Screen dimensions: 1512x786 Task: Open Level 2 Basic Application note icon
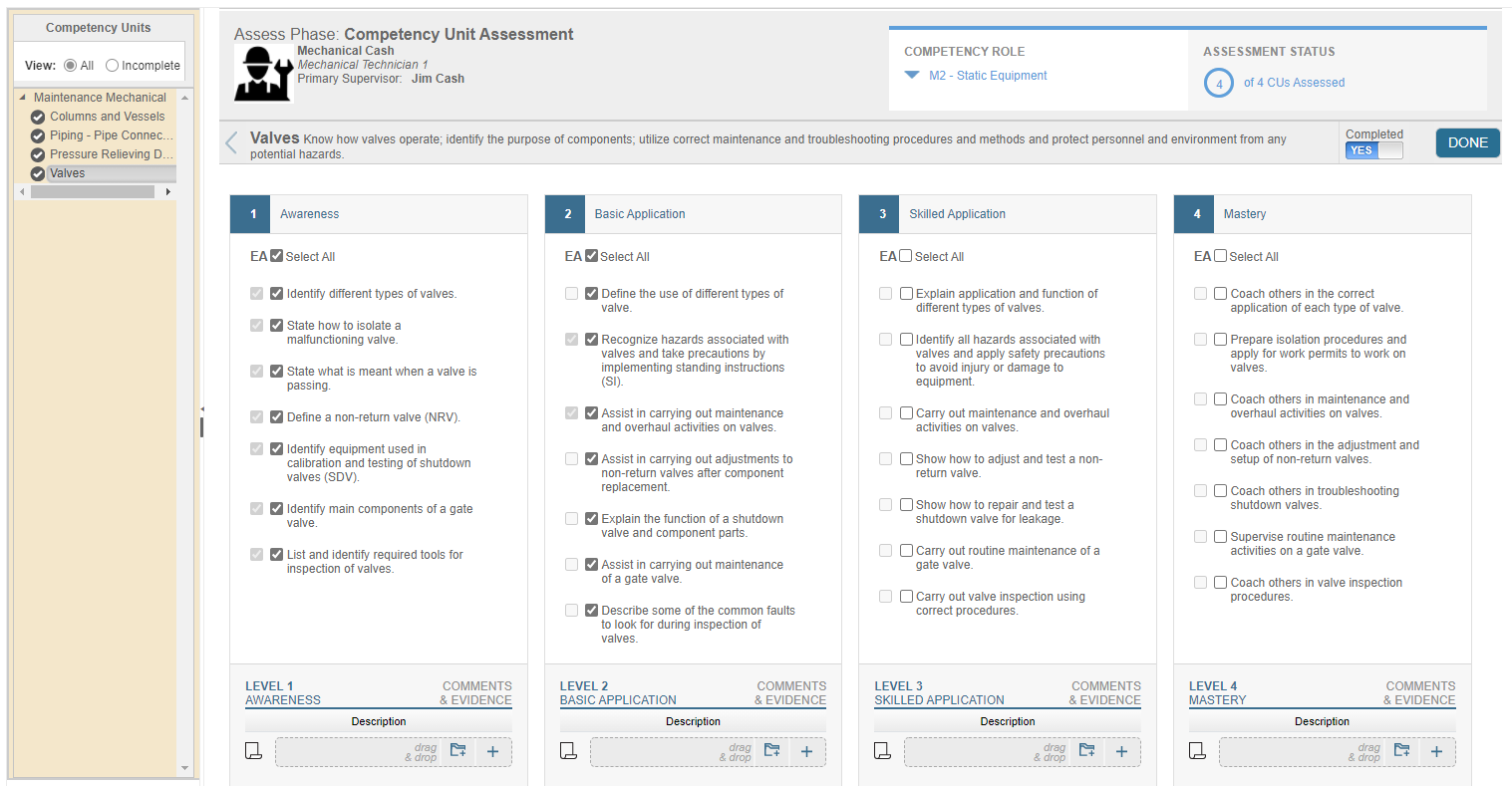coord(568,751)
